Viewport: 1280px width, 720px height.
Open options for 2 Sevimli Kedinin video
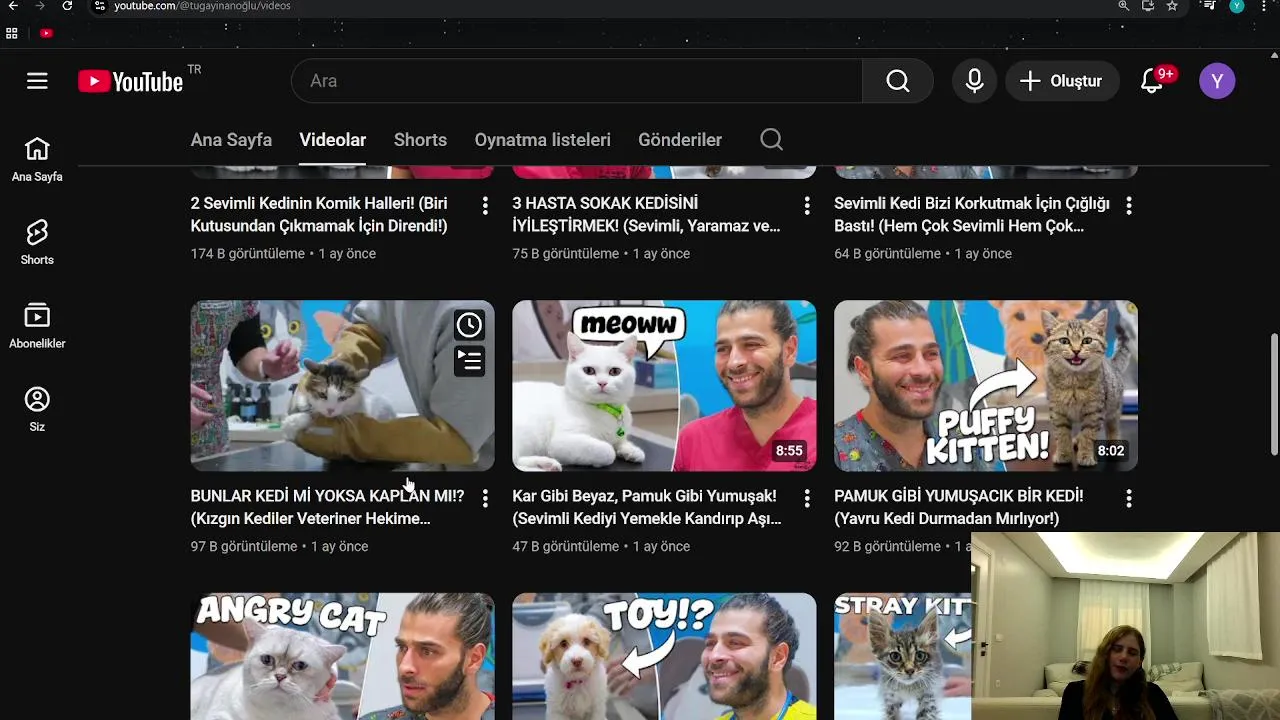pyautogui.click(x=485, y=206)
